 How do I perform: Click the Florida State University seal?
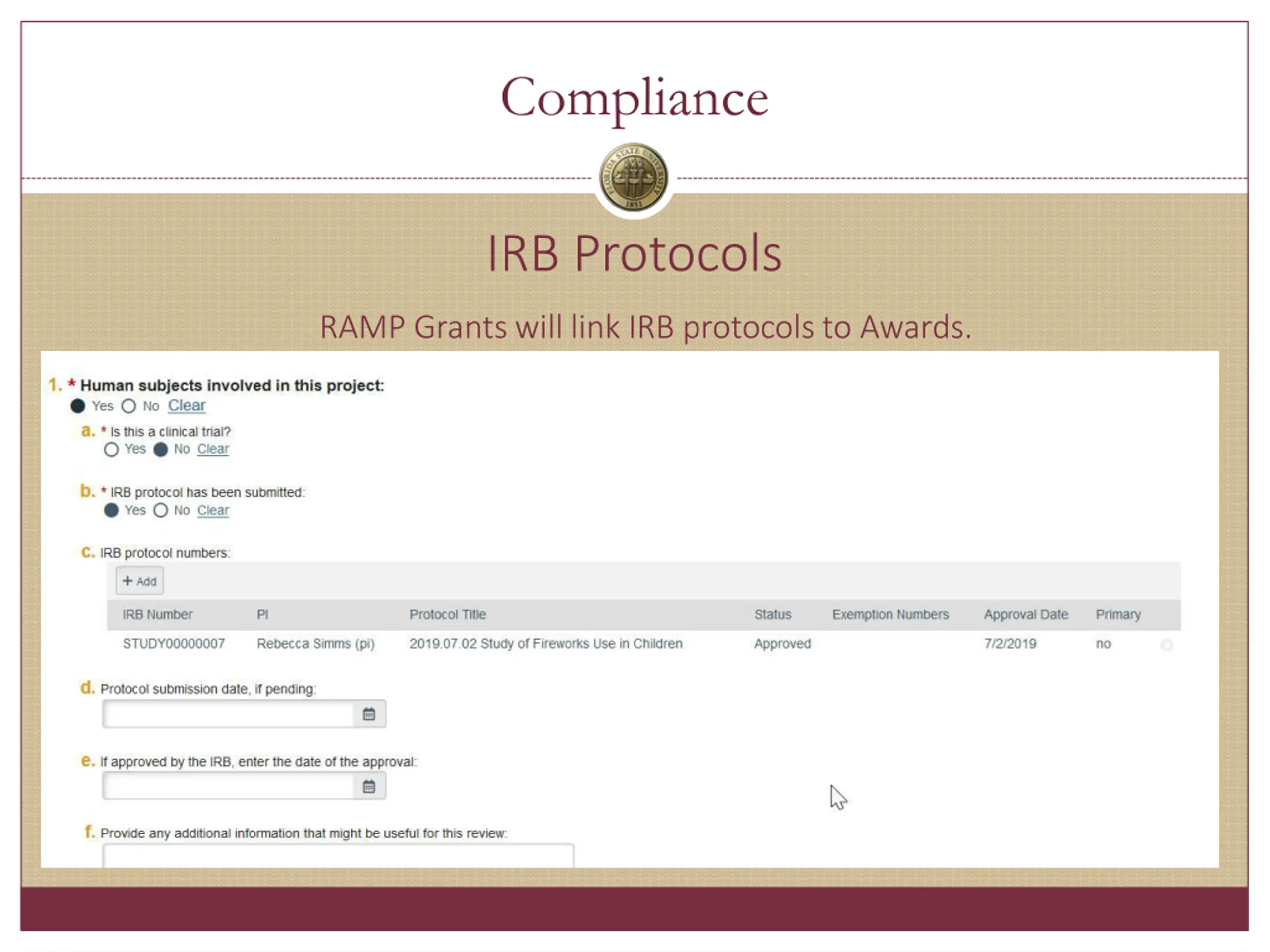pos(634,178)
